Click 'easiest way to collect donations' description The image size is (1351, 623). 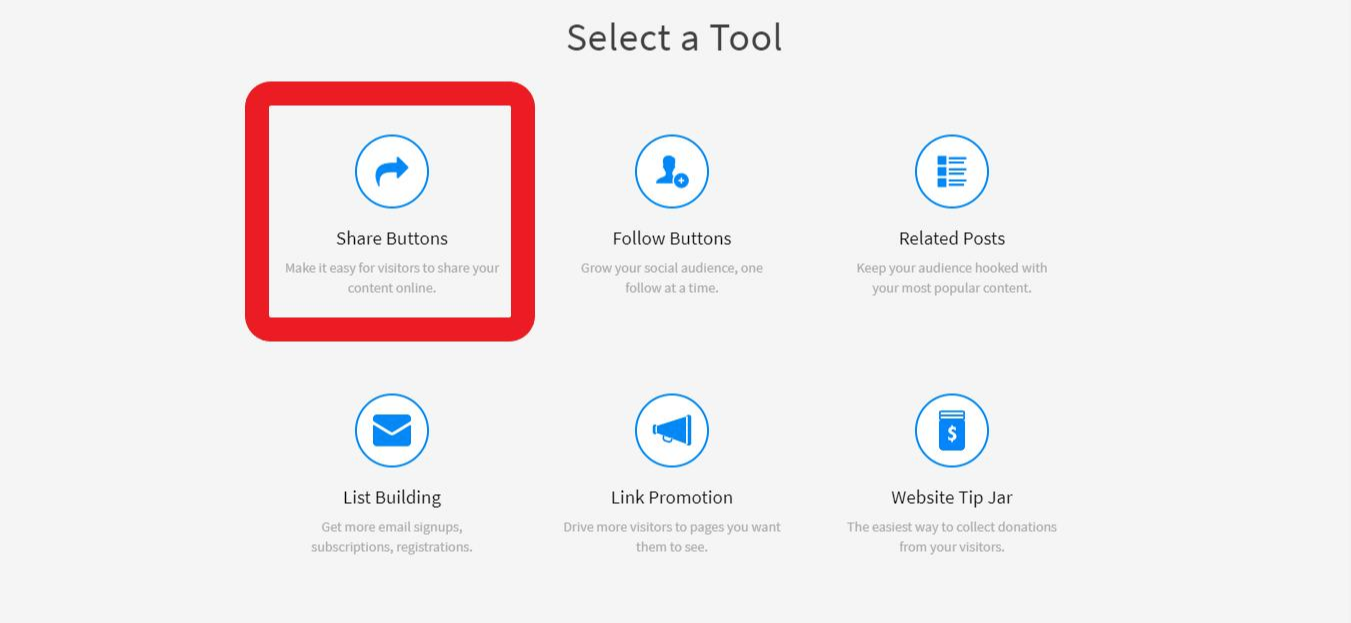(x=952, y=537)
